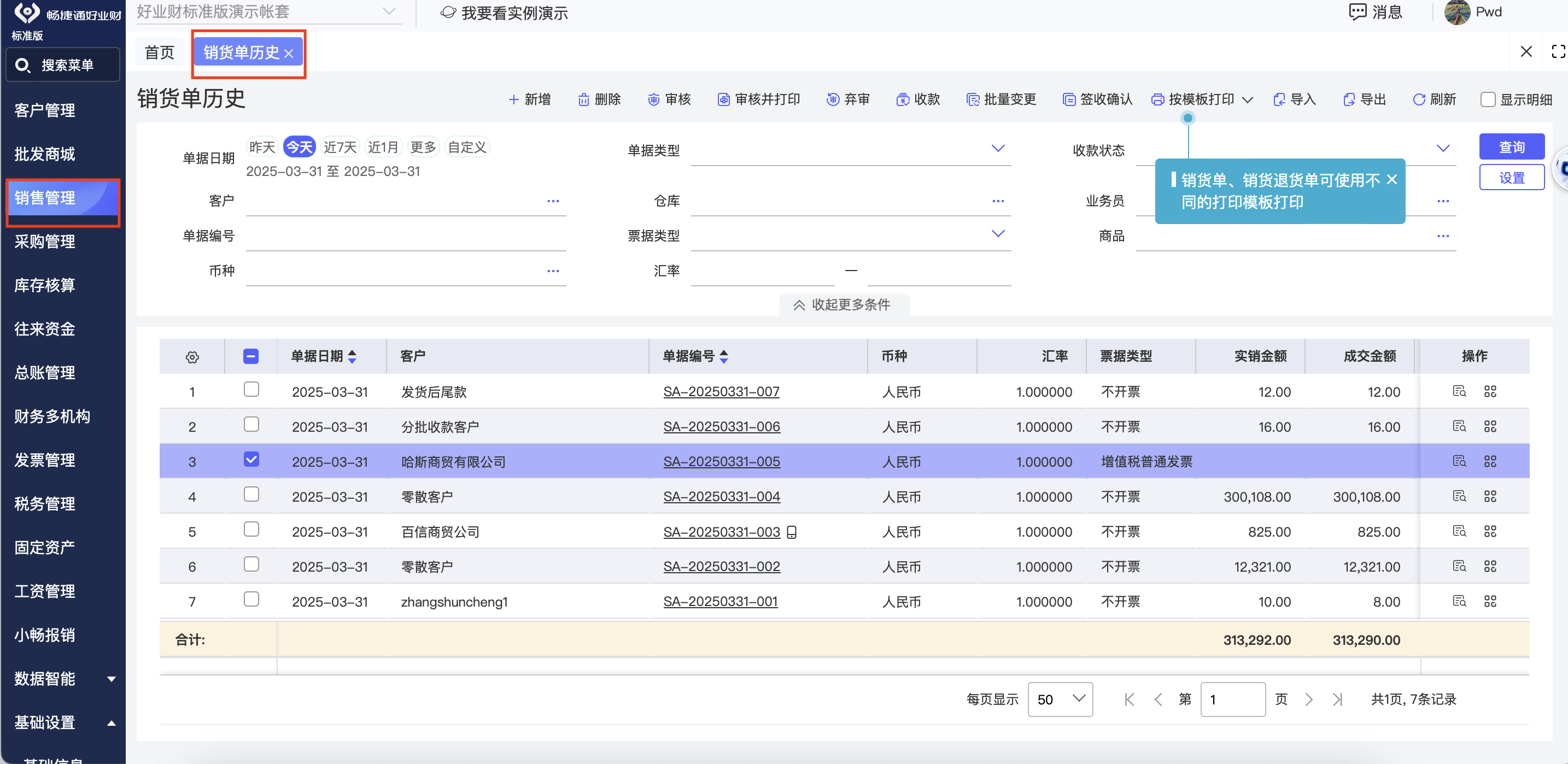Click the 单据编号 filter input field
Image resolution: width=1568 pixels, height=764 pixels.
tap(405, 236)
